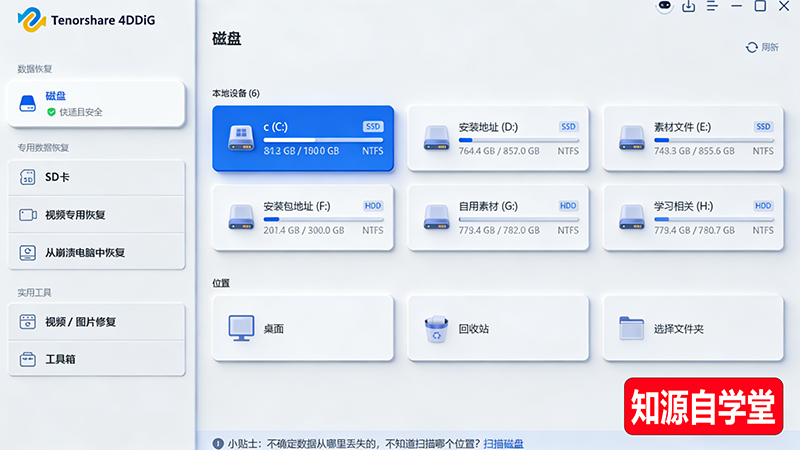
Task: Select 从崩溃电脑中恢复 option
Action: (x=96, y=252)
